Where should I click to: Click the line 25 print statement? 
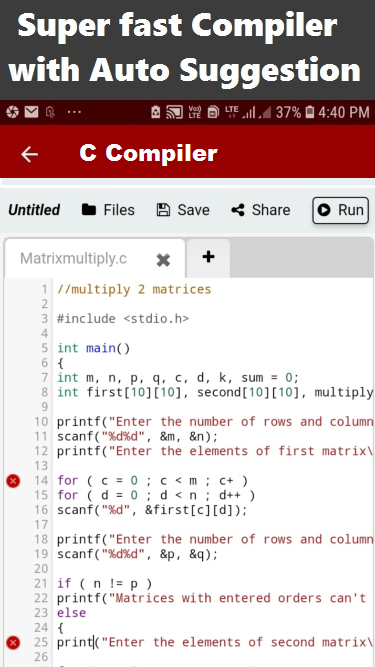point(215,642)
